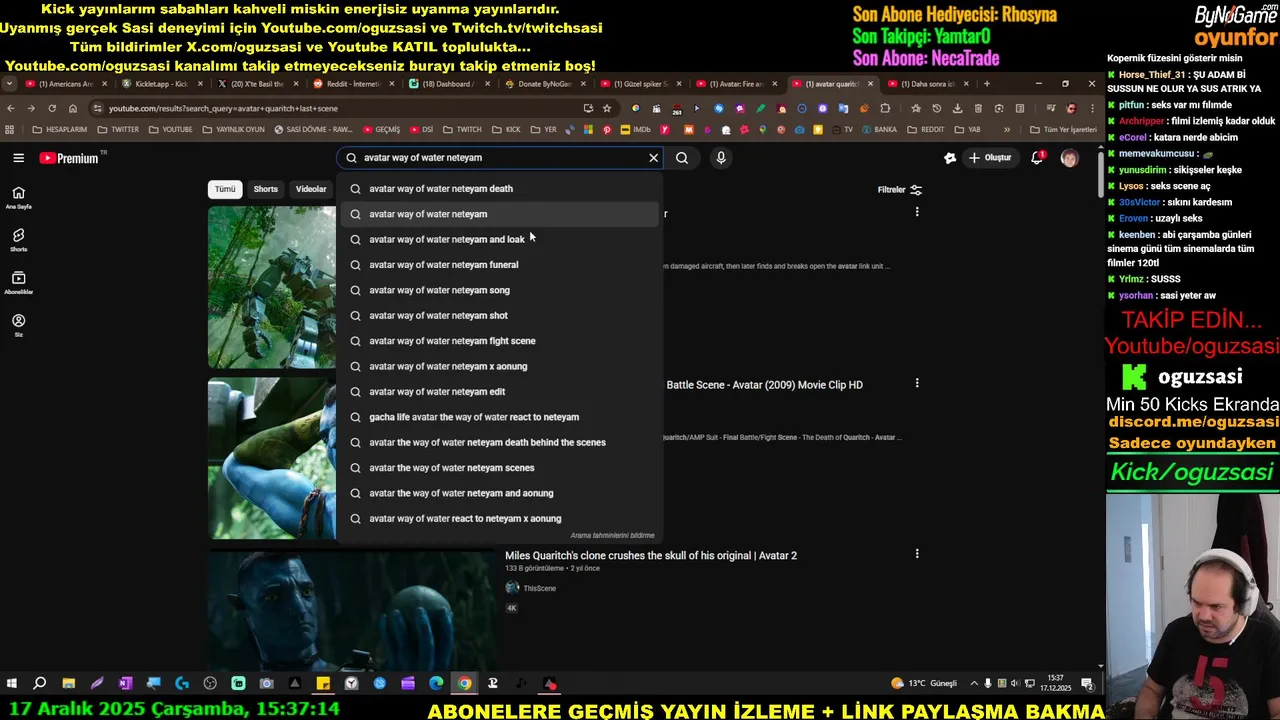Open the first video thumbnail with AMP suit

point(272,287)
